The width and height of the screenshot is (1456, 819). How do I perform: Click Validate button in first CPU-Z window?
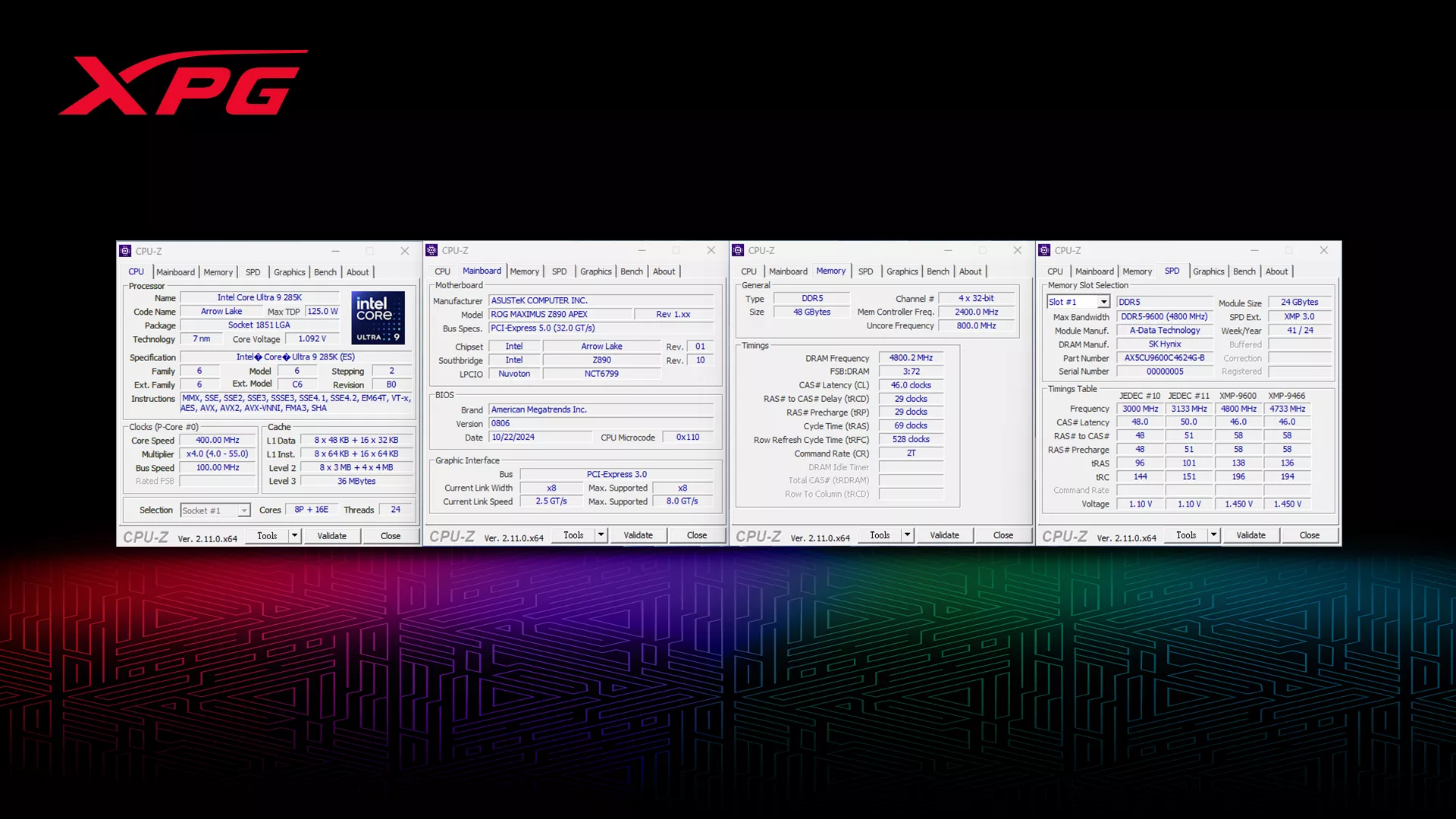(x=331, y=536)
